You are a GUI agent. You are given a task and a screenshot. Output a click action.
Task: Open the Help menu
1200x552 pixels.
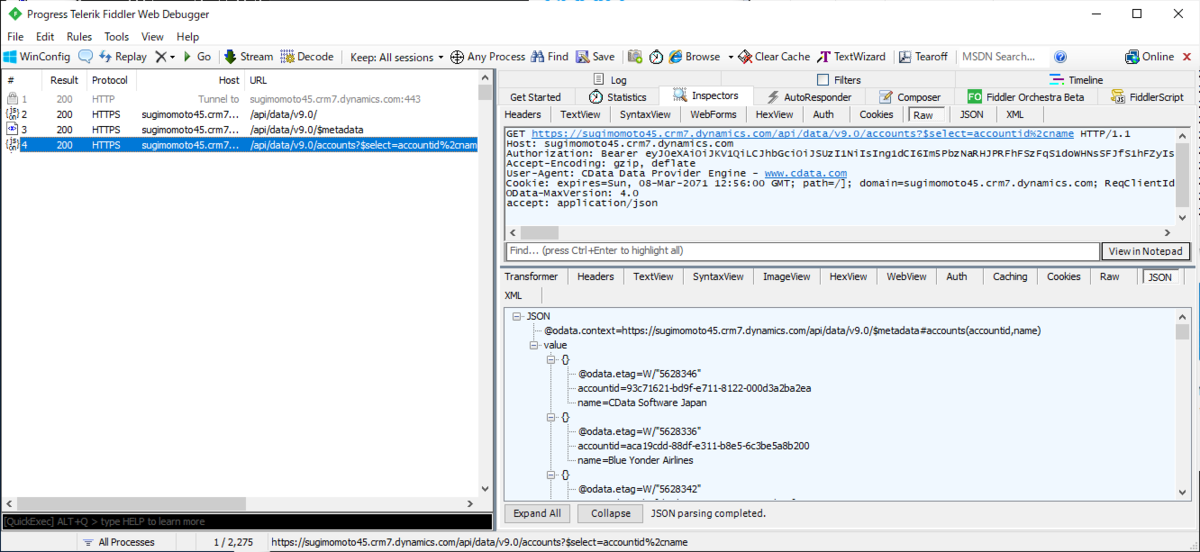[188, 37]
